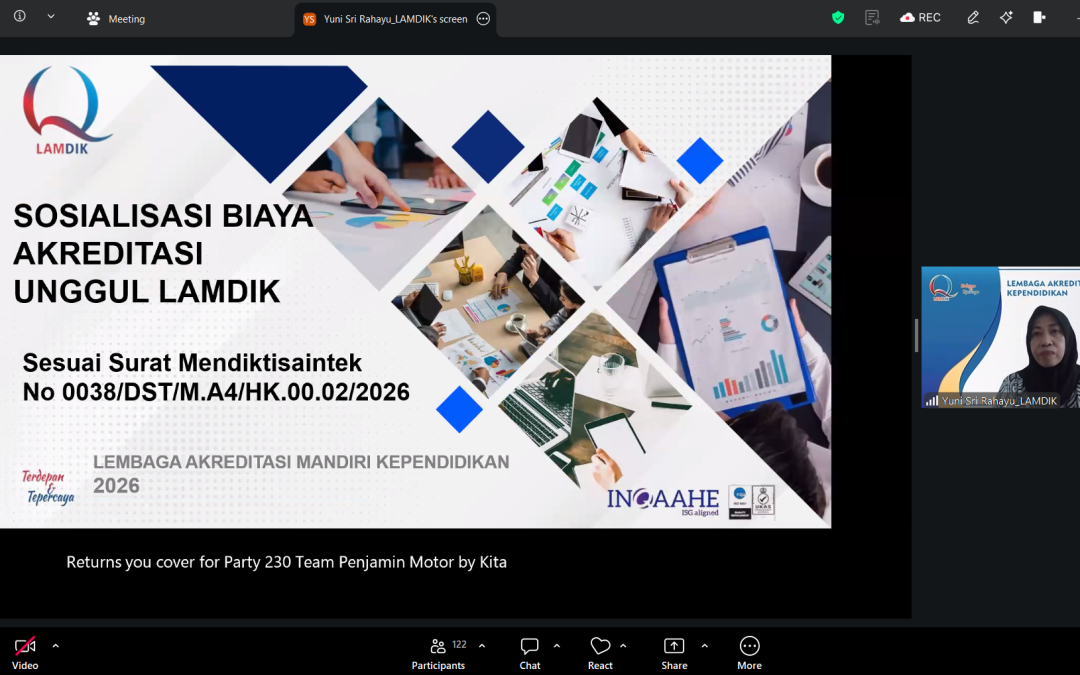Grab the divider handle beside the video panel
1080x675 pixels.
916,336
